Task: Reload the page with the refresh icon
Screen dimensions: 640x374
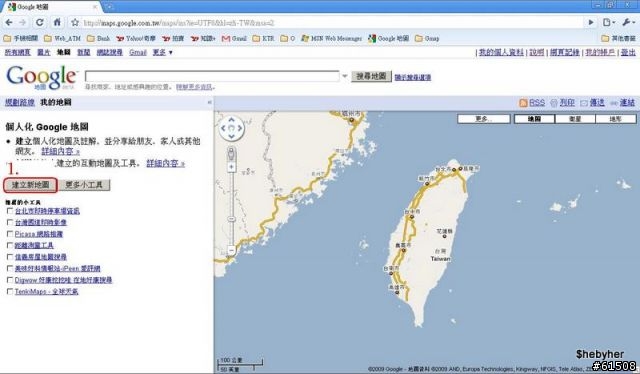Action: pyautogui.click(x=40, y=22)
